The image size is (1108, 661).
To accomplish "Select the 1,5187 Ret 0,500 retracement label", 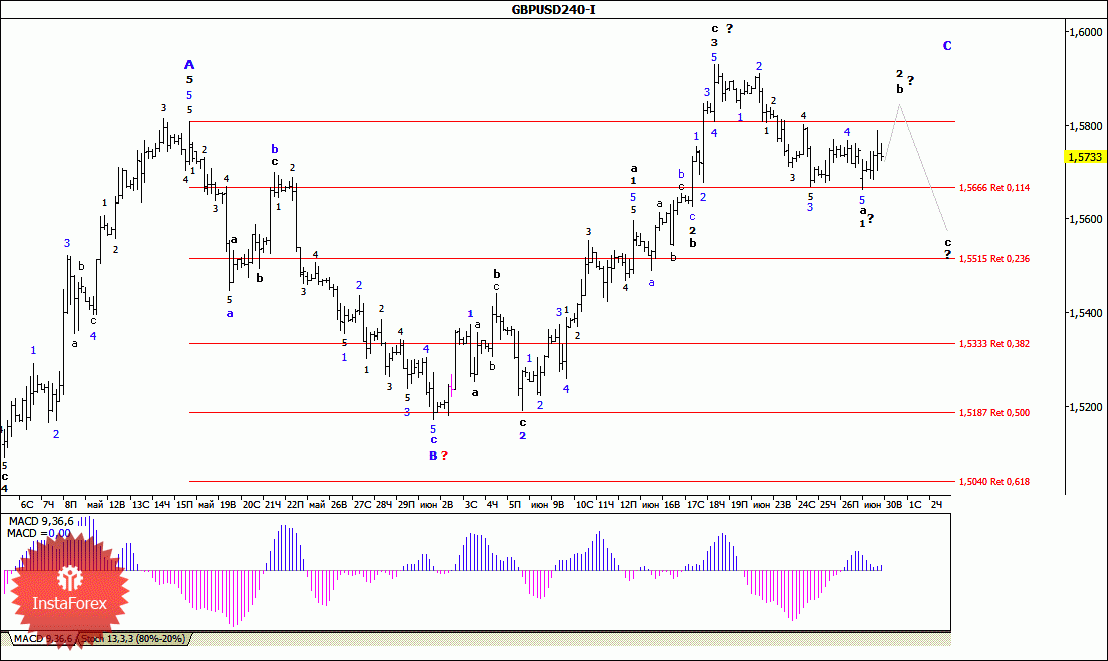I will click(994, 412).
